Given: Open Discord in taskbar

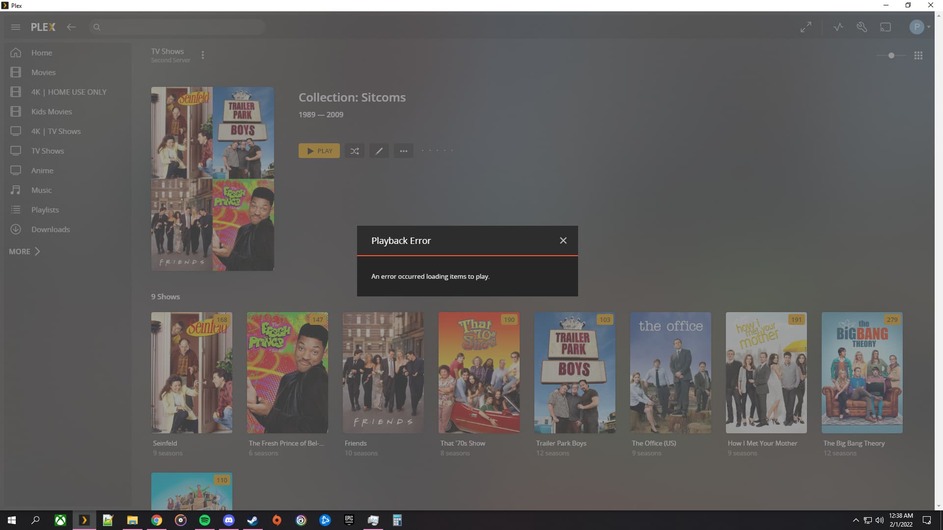Looking at the screenshot, I should pyautogui.click(x=229, y=520).
